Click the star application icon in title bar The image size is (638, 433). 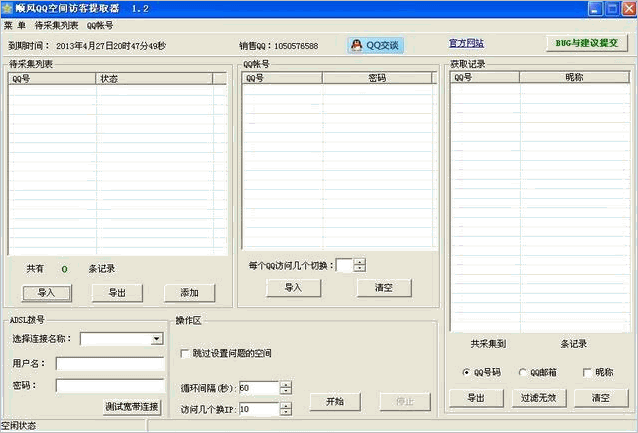(7, 9)
